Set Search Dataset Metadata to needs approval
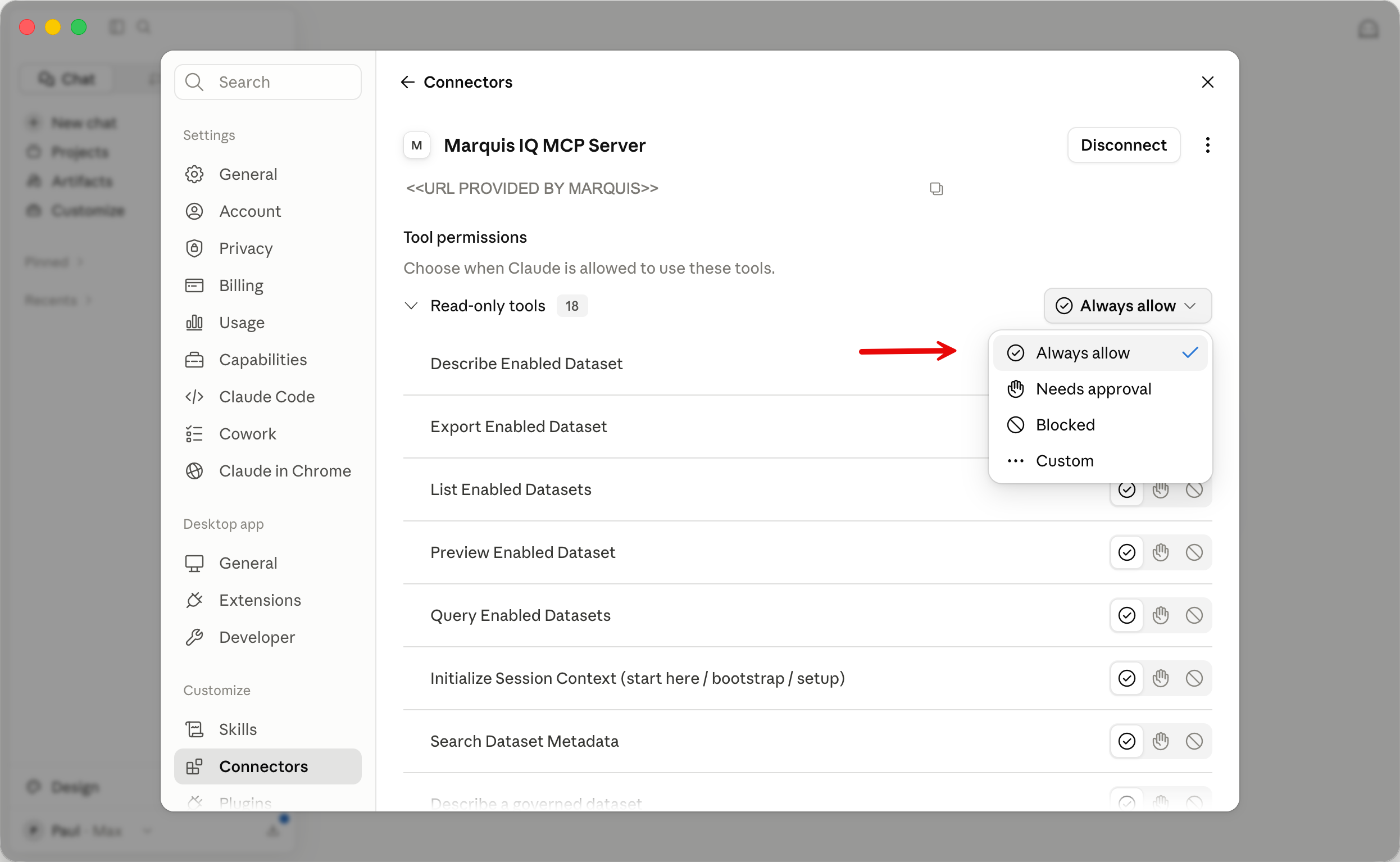The image size is (1400, 862). click(x=1161, y=741)
